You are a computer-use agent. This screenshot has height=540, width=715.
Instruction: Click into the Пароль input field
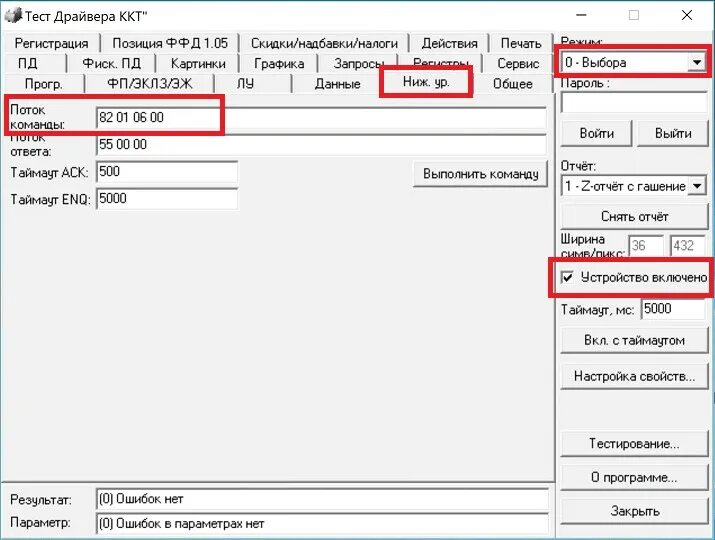(634, 103)
